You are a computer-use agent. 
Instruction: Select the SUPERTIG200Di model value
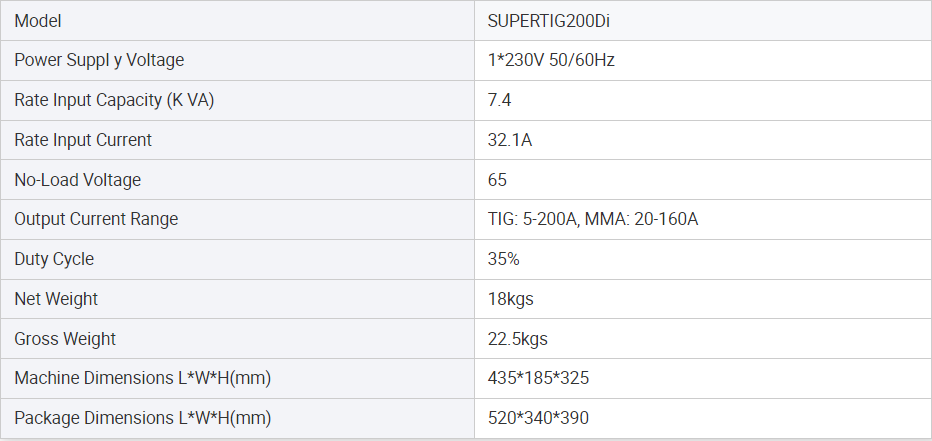[x=549, y=21]
